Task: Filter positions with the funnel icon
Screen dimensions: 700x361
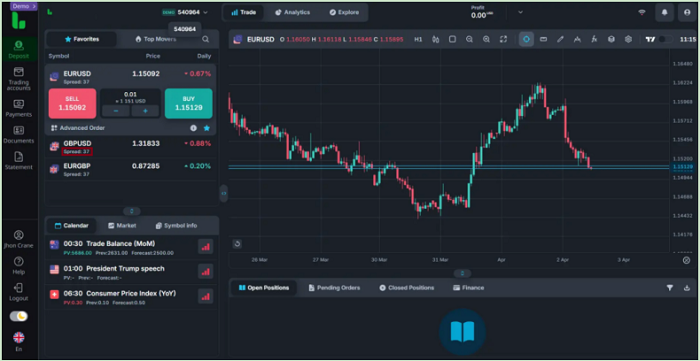Action: [670, 288]
